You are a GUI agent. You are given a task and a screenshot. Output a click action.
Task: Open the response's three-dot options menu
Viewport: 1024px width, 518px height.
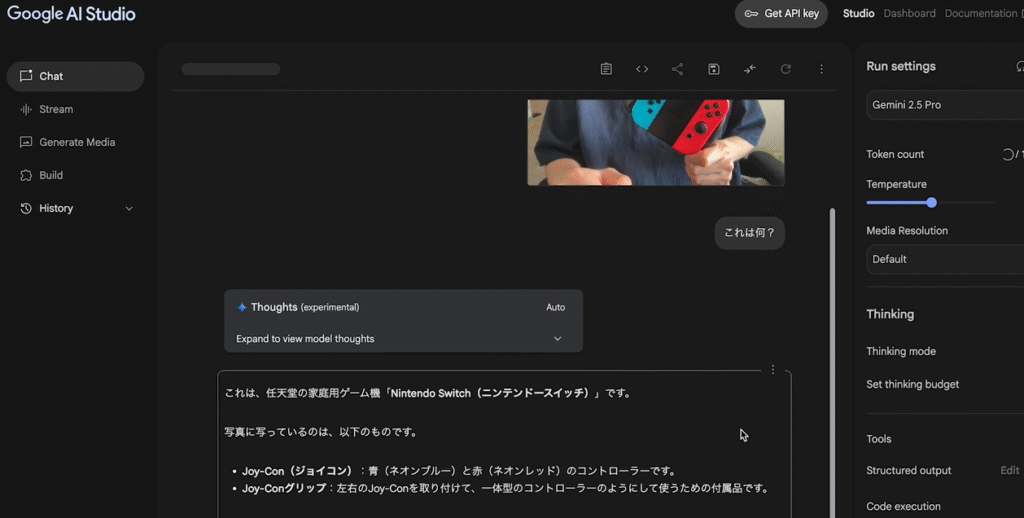[773, 370]
